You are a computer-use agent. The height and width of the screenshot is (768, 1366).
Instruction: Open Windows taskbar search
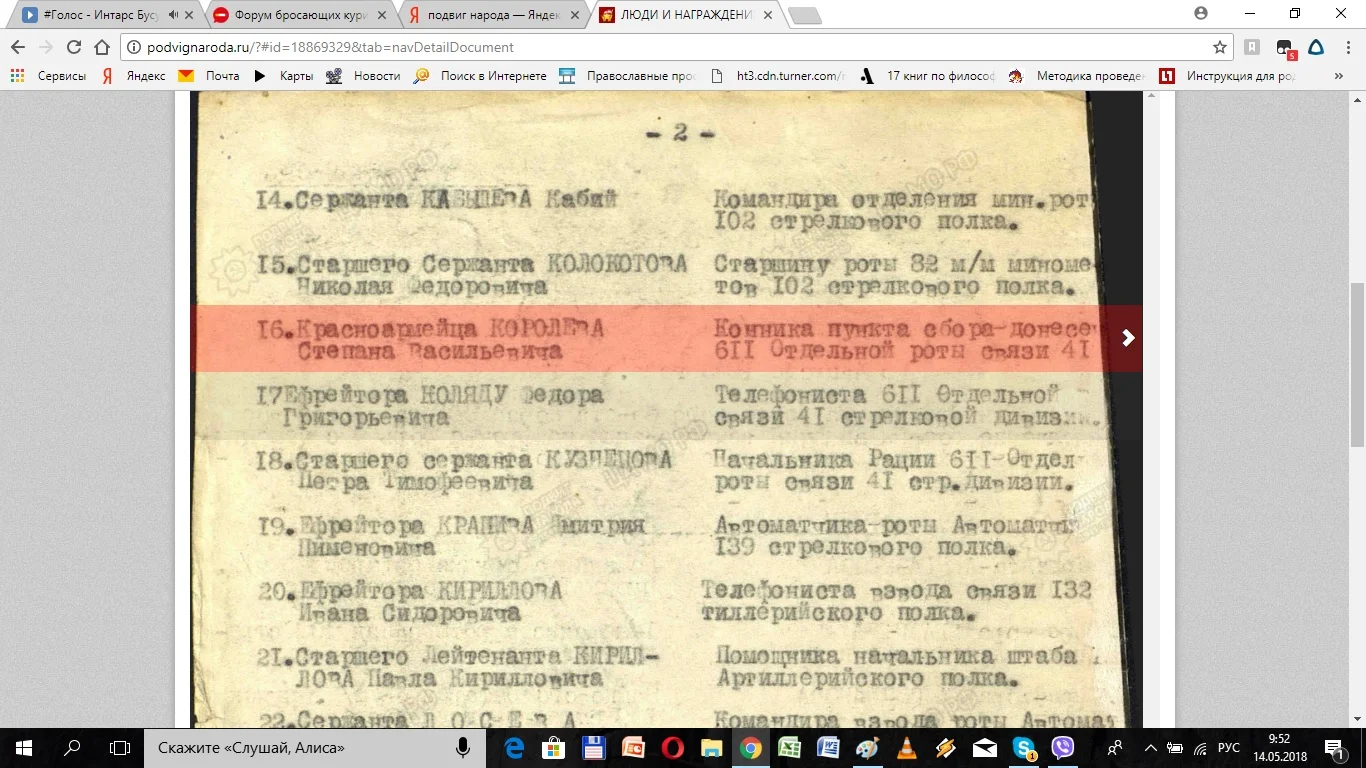[x=72, y=748]
